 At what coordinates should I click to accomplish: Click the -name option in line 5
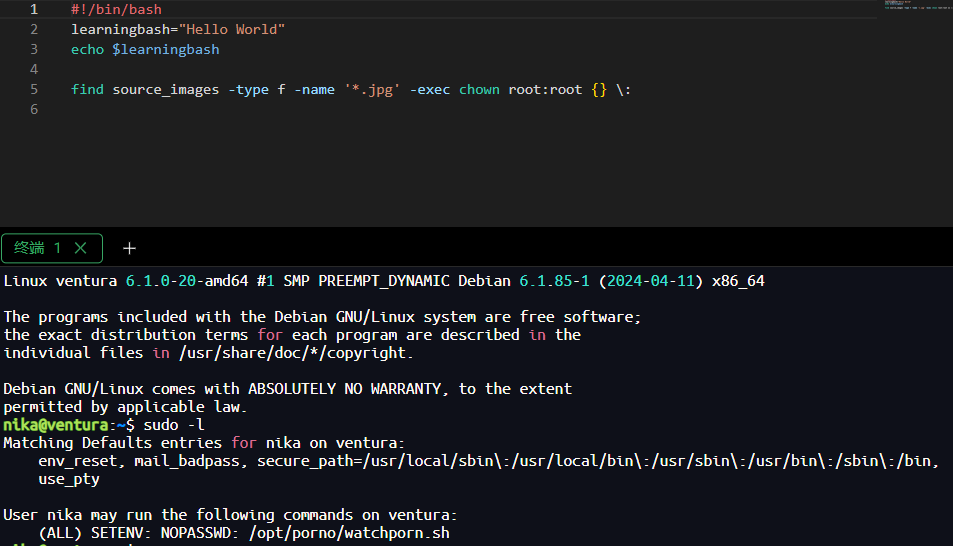click(314, 89)
